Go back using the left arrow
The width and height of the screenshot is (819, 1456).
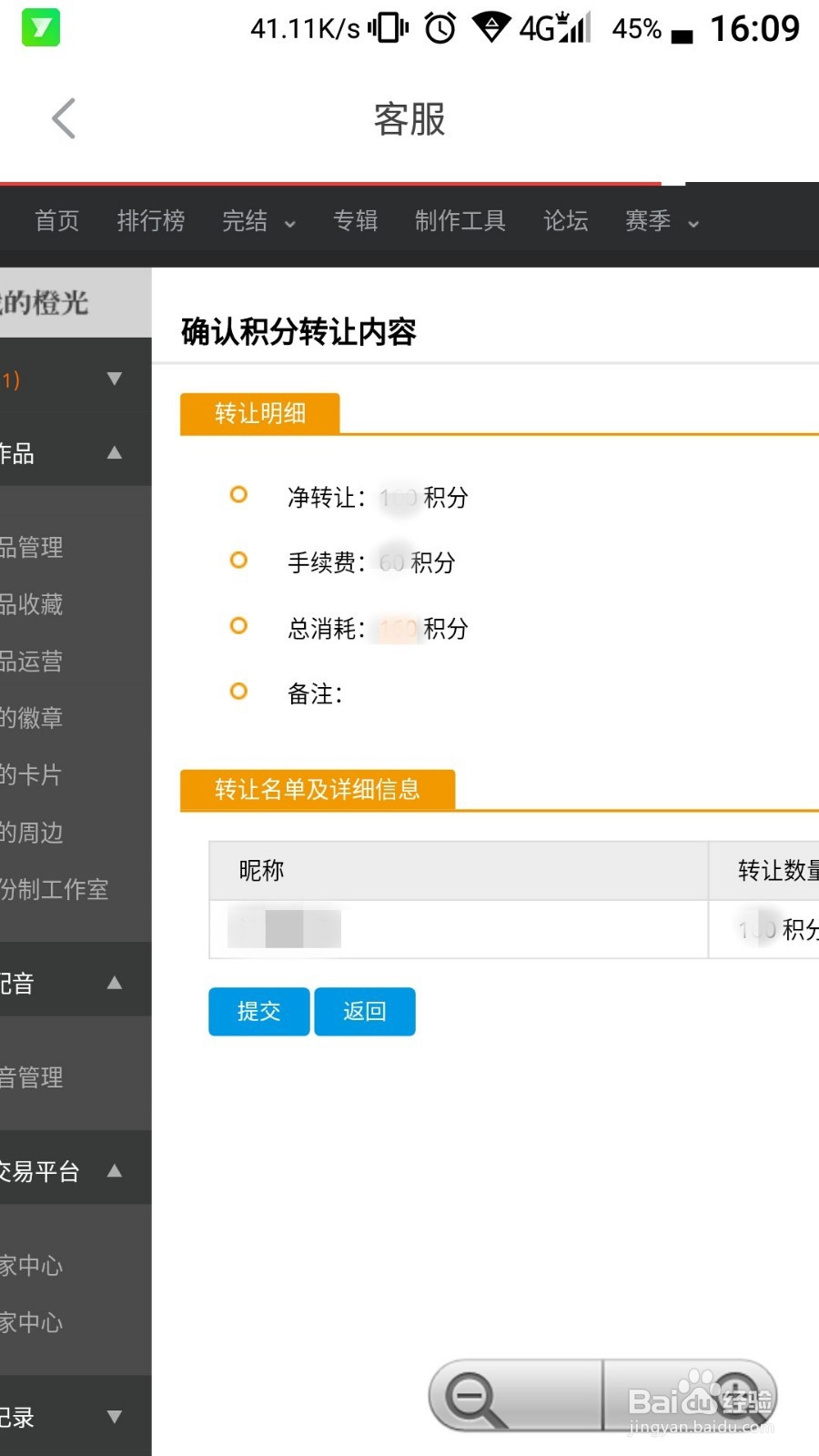64,118
